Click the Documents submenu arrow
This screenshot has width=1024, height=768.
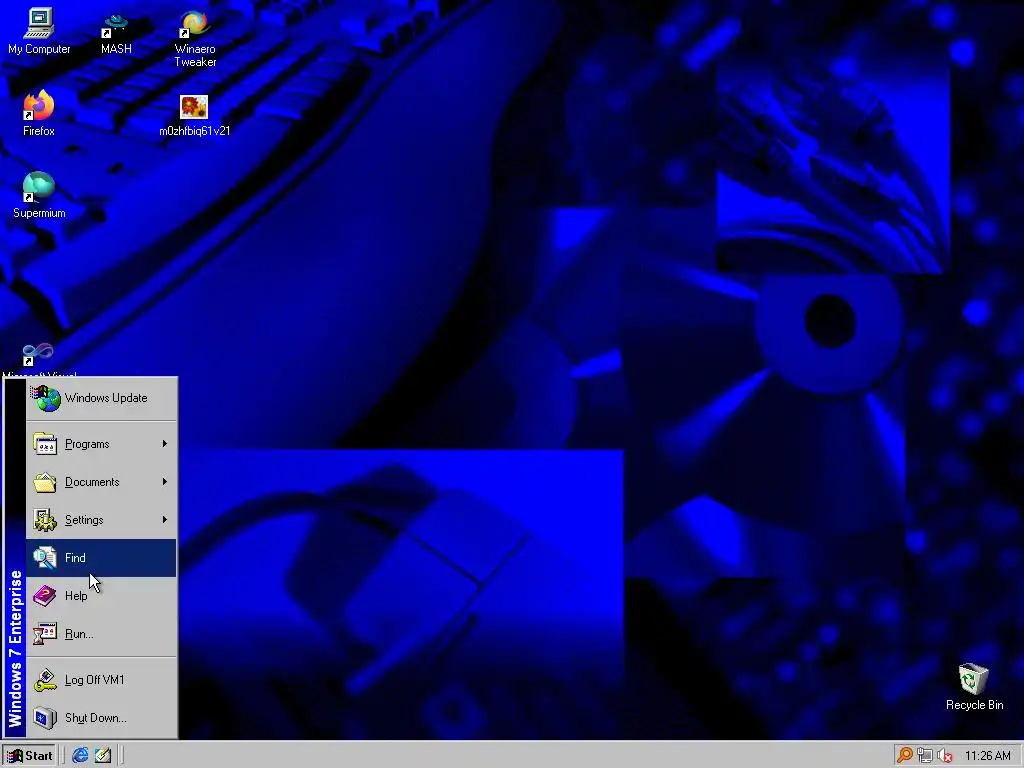pyautogui.click(x=165, y=482)
